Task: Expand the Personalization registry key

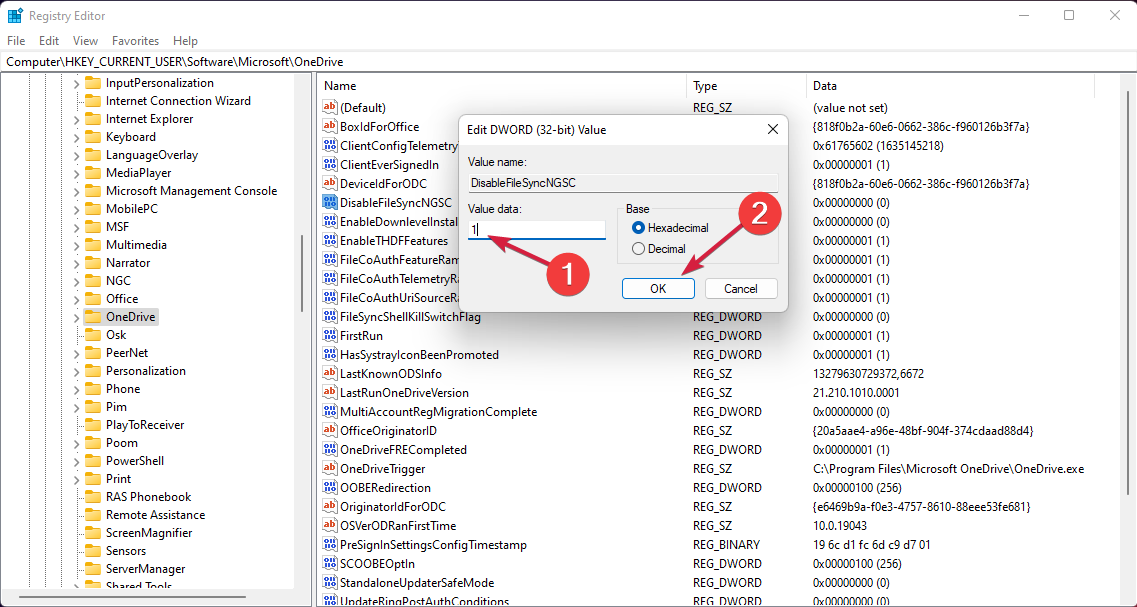Action: pyautogui.click(x=76, y=371)
